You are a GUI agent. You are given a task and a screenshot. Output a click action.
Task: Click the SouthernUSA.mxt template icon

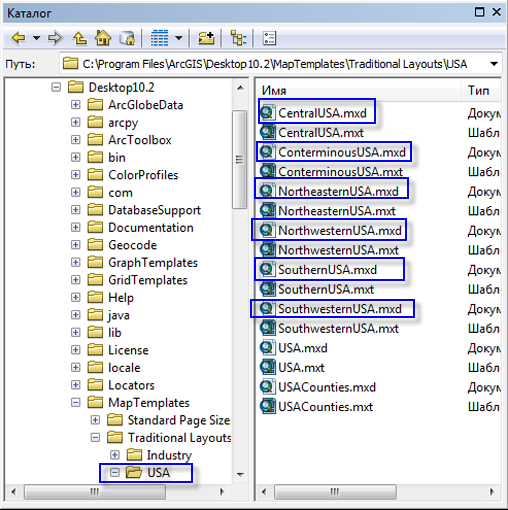click(268, 289)
